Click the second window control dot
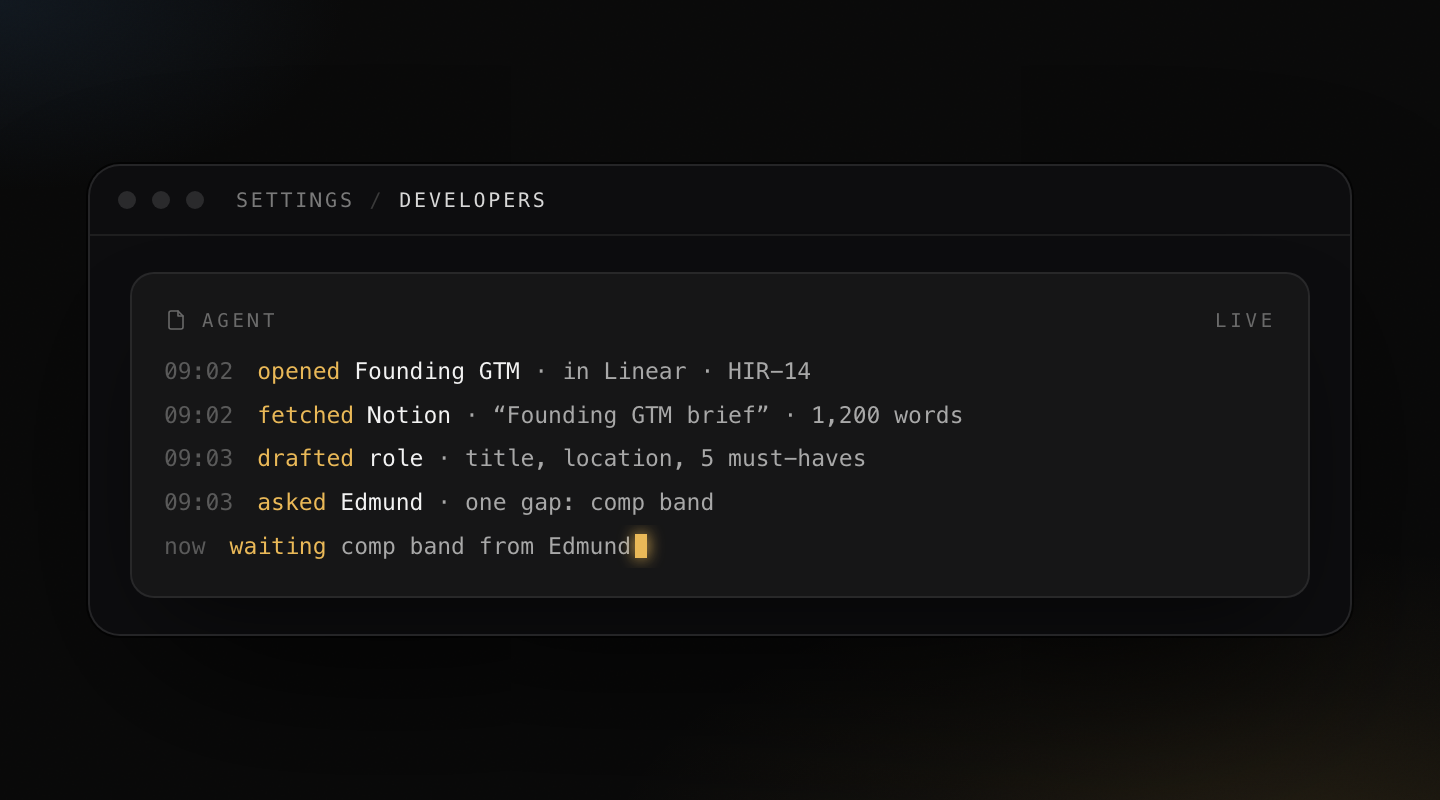1440x800 pixels. pos(161,200)
